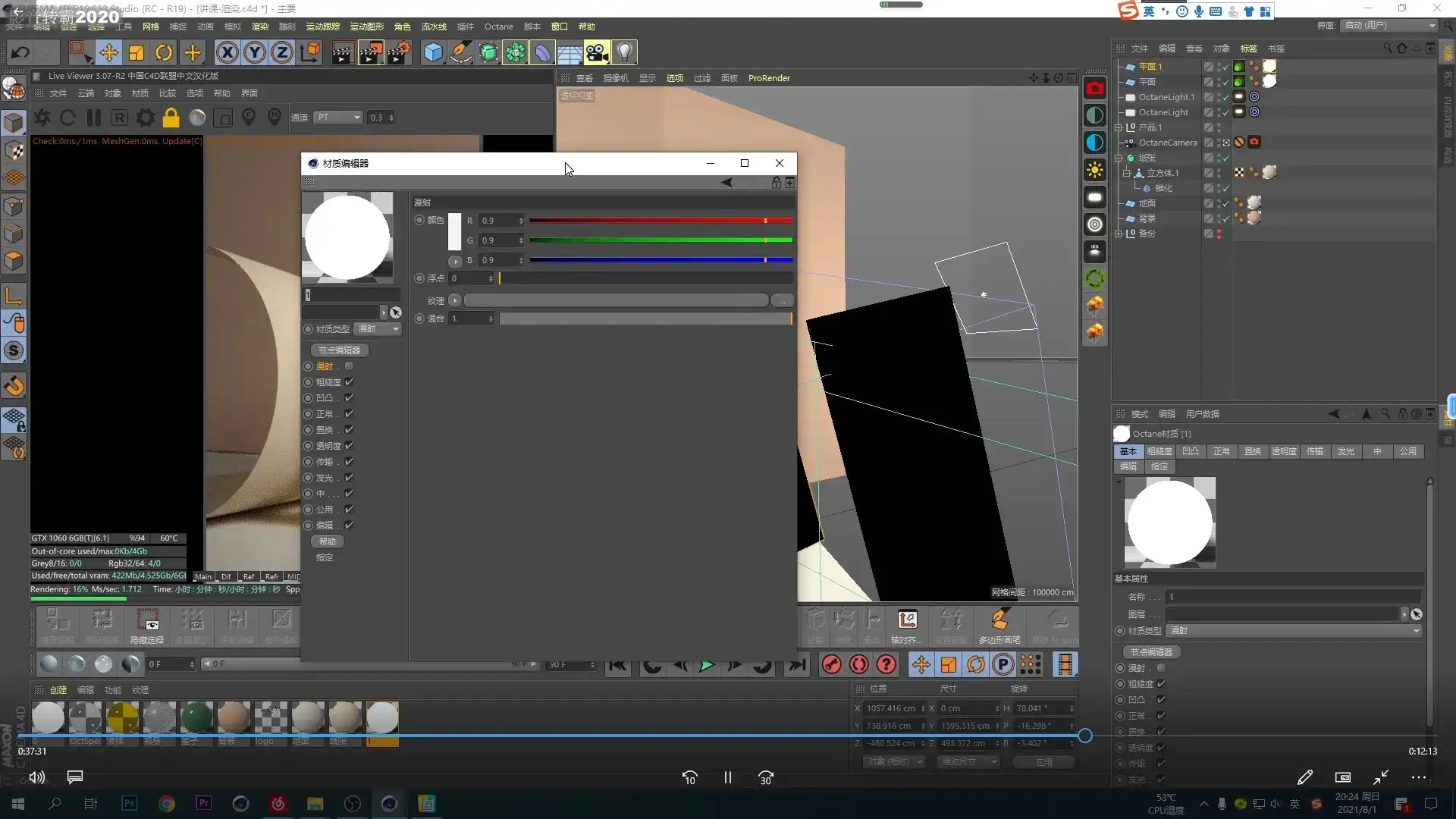Toggle the 粗糙度 checkbox in material editor
The image size is (1456, 819).
pos(349,382)
